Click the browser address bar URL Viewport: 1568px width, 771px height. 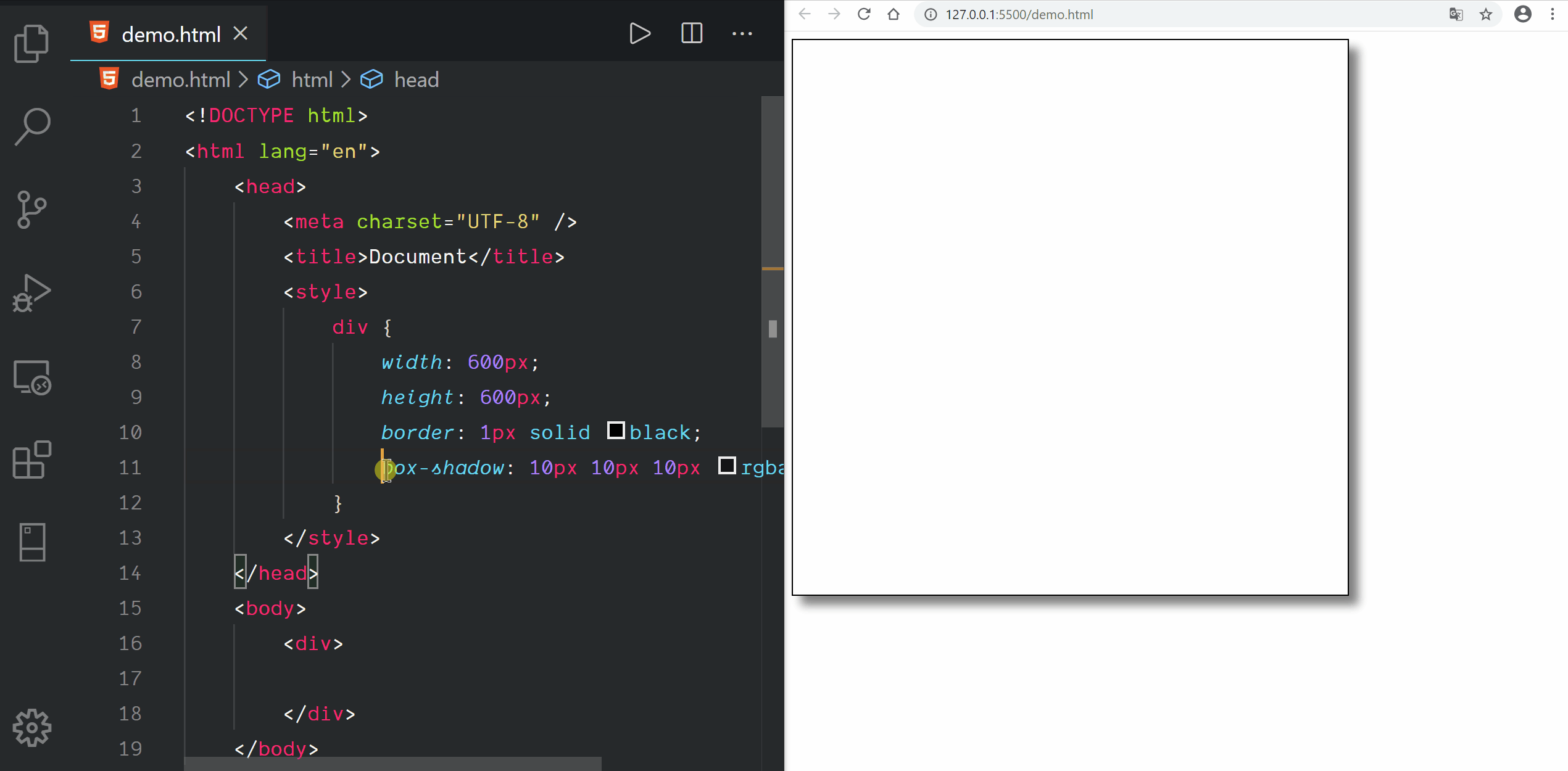pos(1019,14)
